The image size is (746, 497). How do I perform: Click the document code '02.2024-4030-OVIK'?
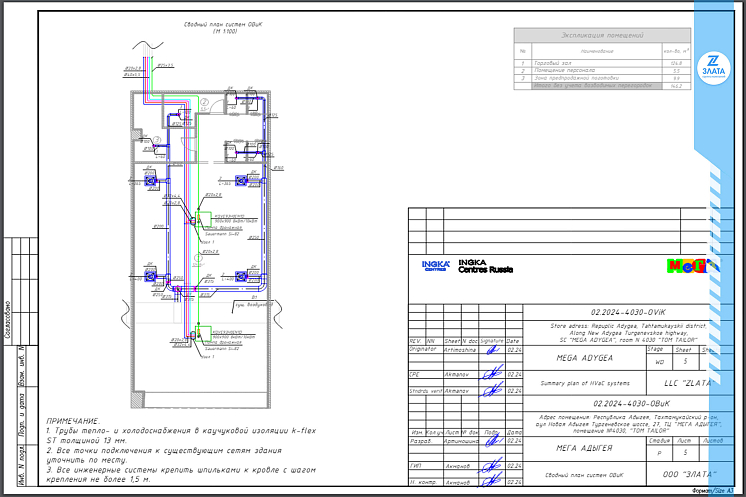[637, 313]
